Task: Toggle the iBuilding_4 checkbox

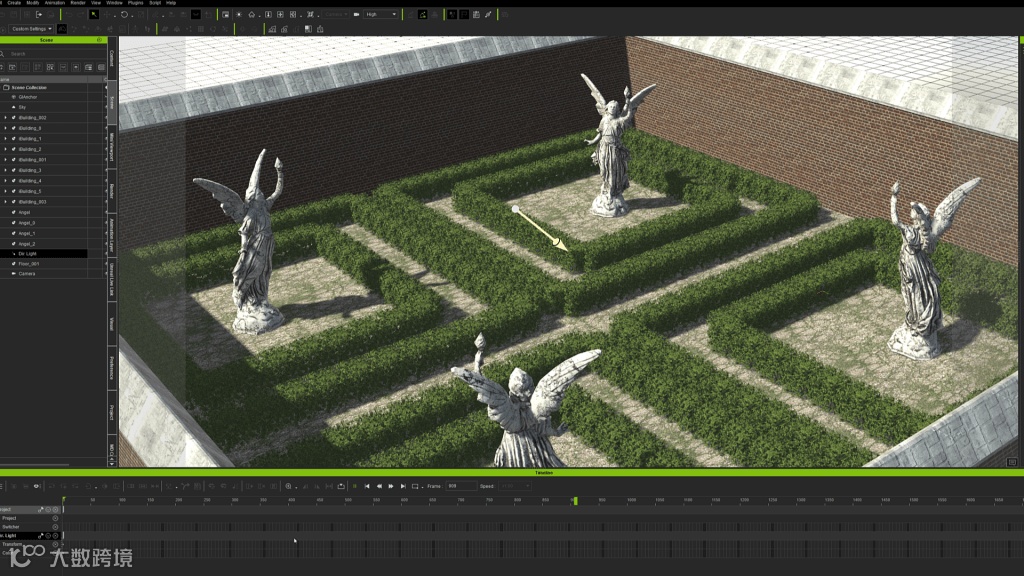Action: 14,181
